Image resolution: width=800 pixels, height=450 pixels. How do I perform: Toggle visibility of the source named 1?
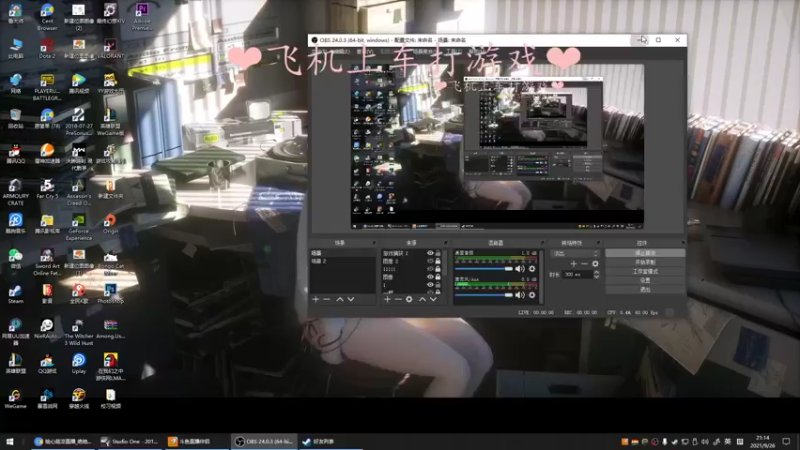(430, 285)
